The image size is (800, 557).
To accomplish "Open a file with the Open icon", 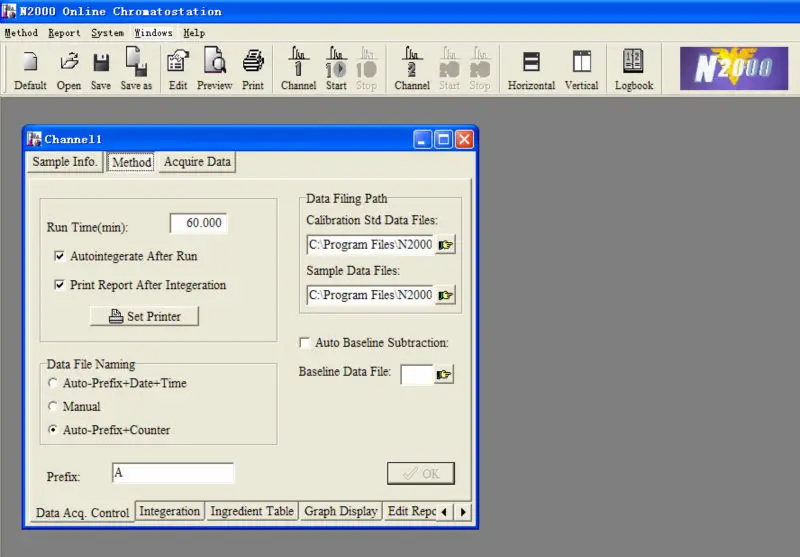I will [x=69, y=69].
